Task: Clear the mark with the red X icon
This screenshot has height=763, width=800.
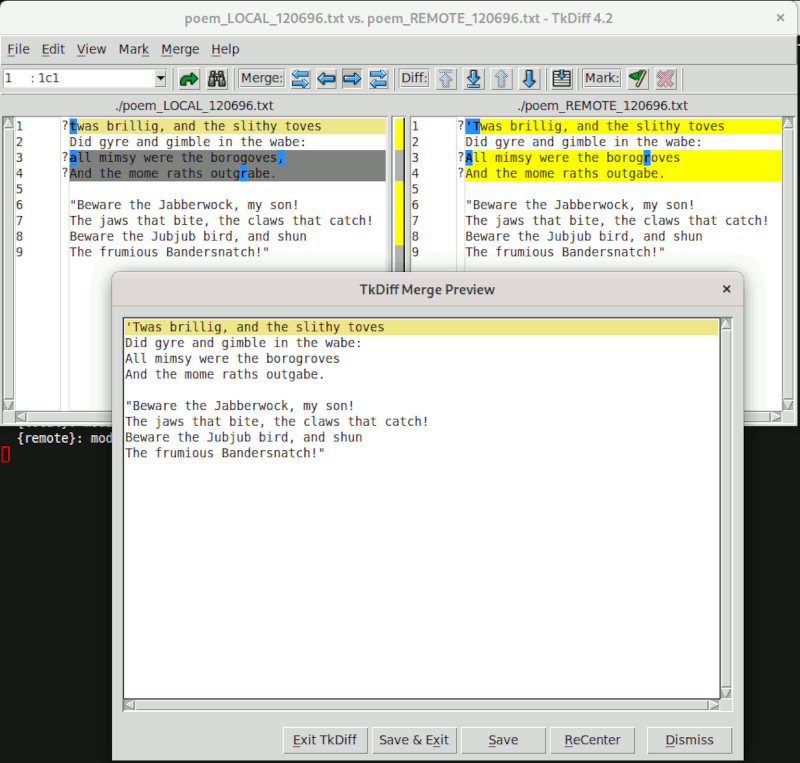Action: pos(665,79)
